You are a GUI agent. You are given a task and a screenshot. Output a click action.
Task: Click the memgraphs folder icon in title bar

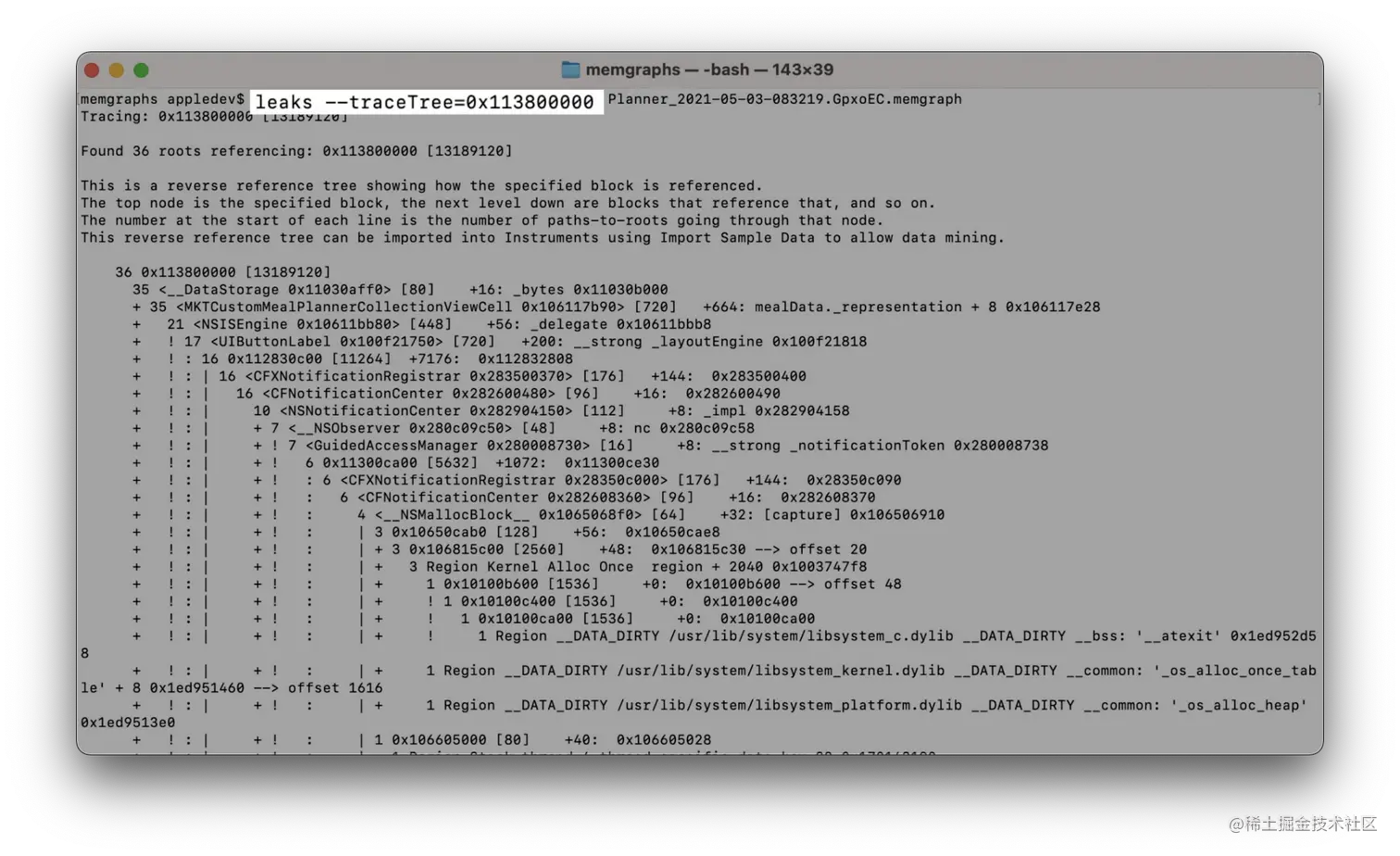tap(570, 69)
